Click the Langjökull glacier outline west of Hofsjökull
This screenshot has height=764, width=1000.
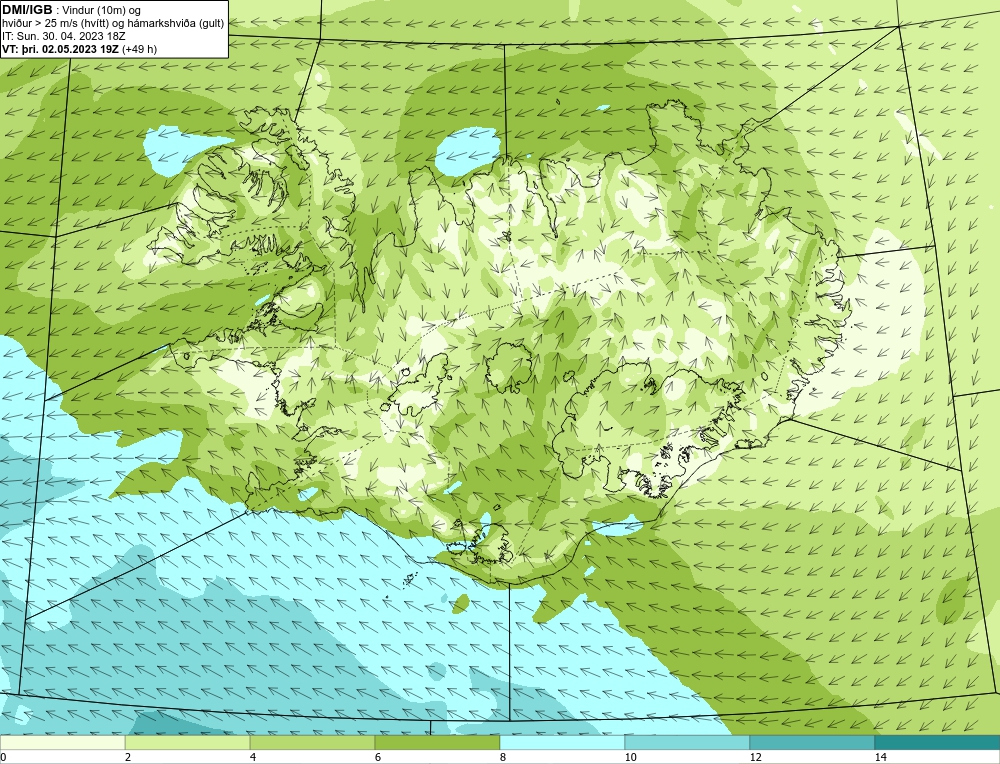416,386
